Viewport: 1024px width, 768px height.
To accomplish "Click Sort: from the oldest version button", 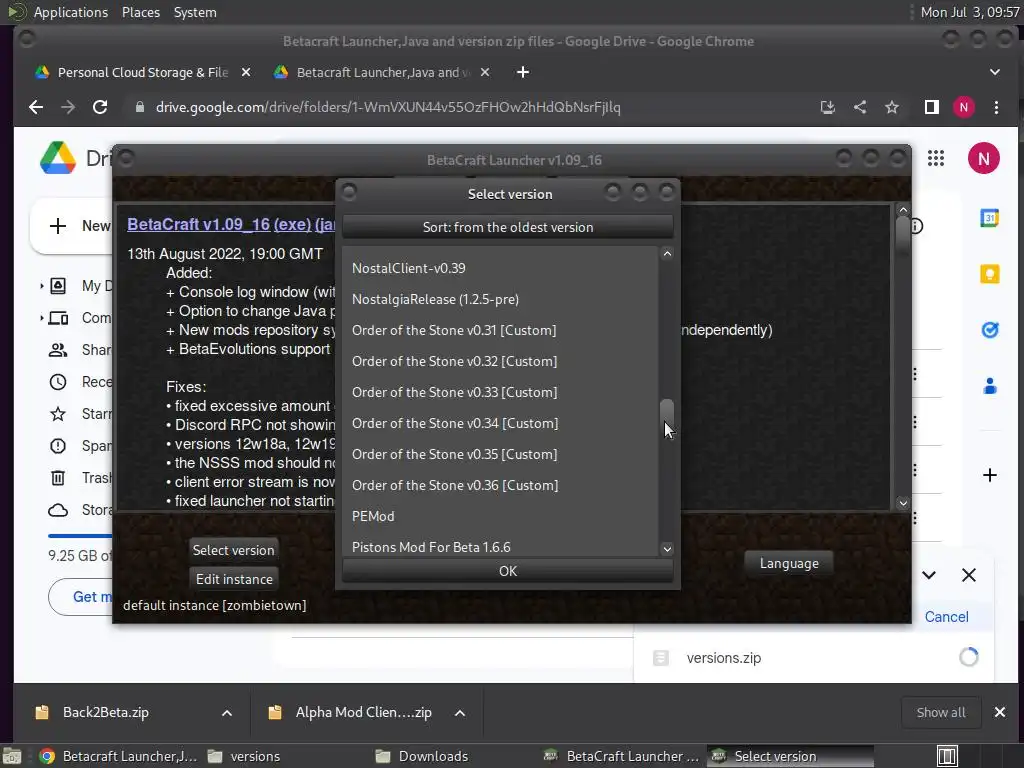I will [507, 227].
